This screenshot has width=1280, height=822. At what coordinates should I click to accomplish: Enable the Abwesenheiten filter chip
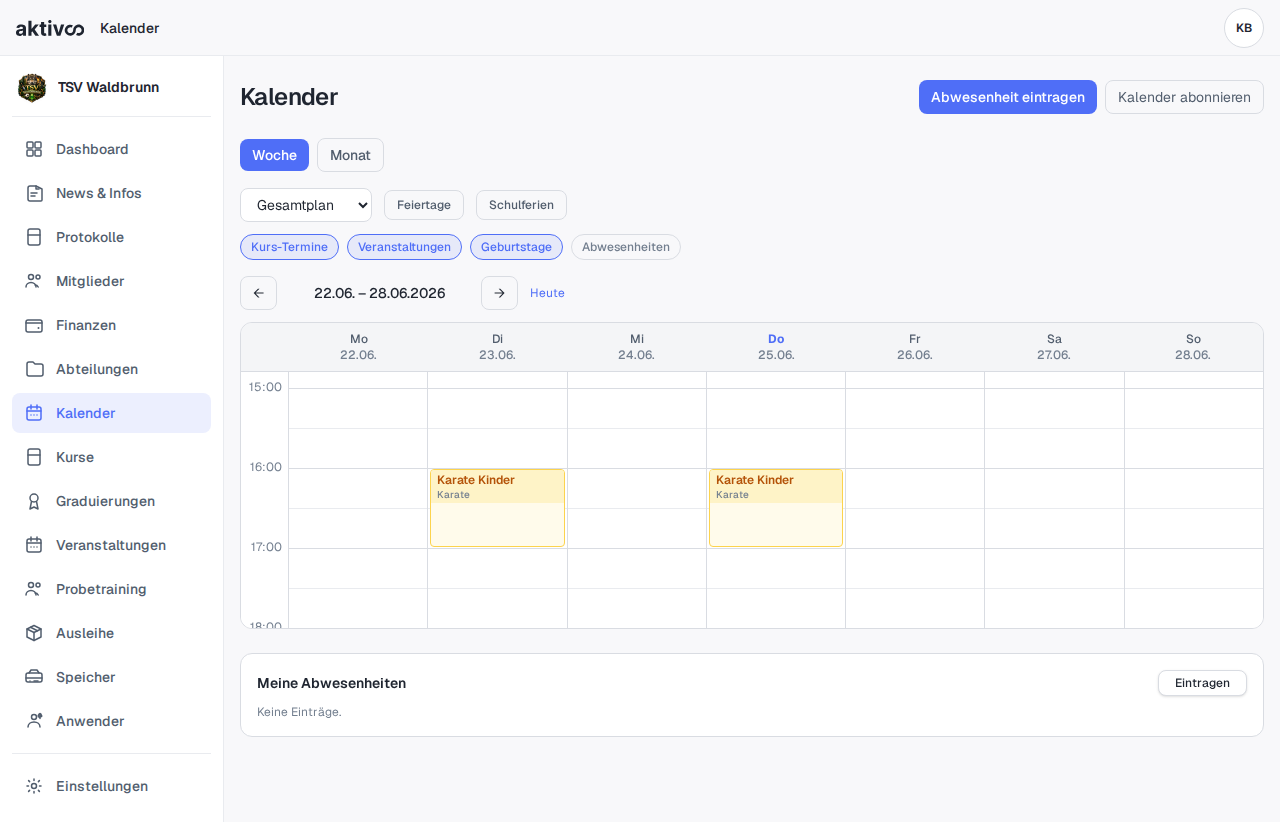pos(626,247)
